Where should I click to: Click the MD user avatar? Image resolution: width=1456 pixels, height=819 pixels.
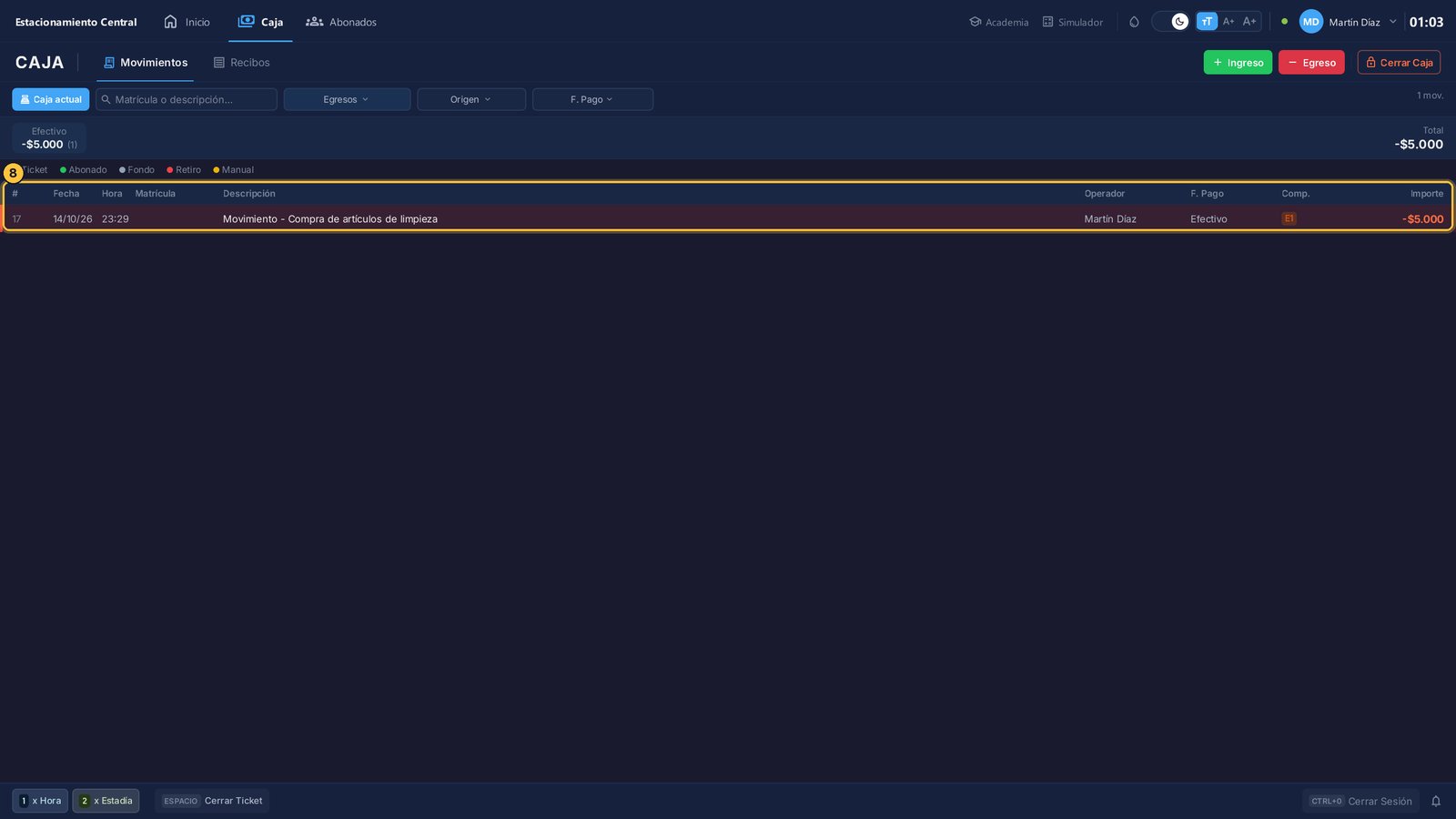(x=1311, y=22)
